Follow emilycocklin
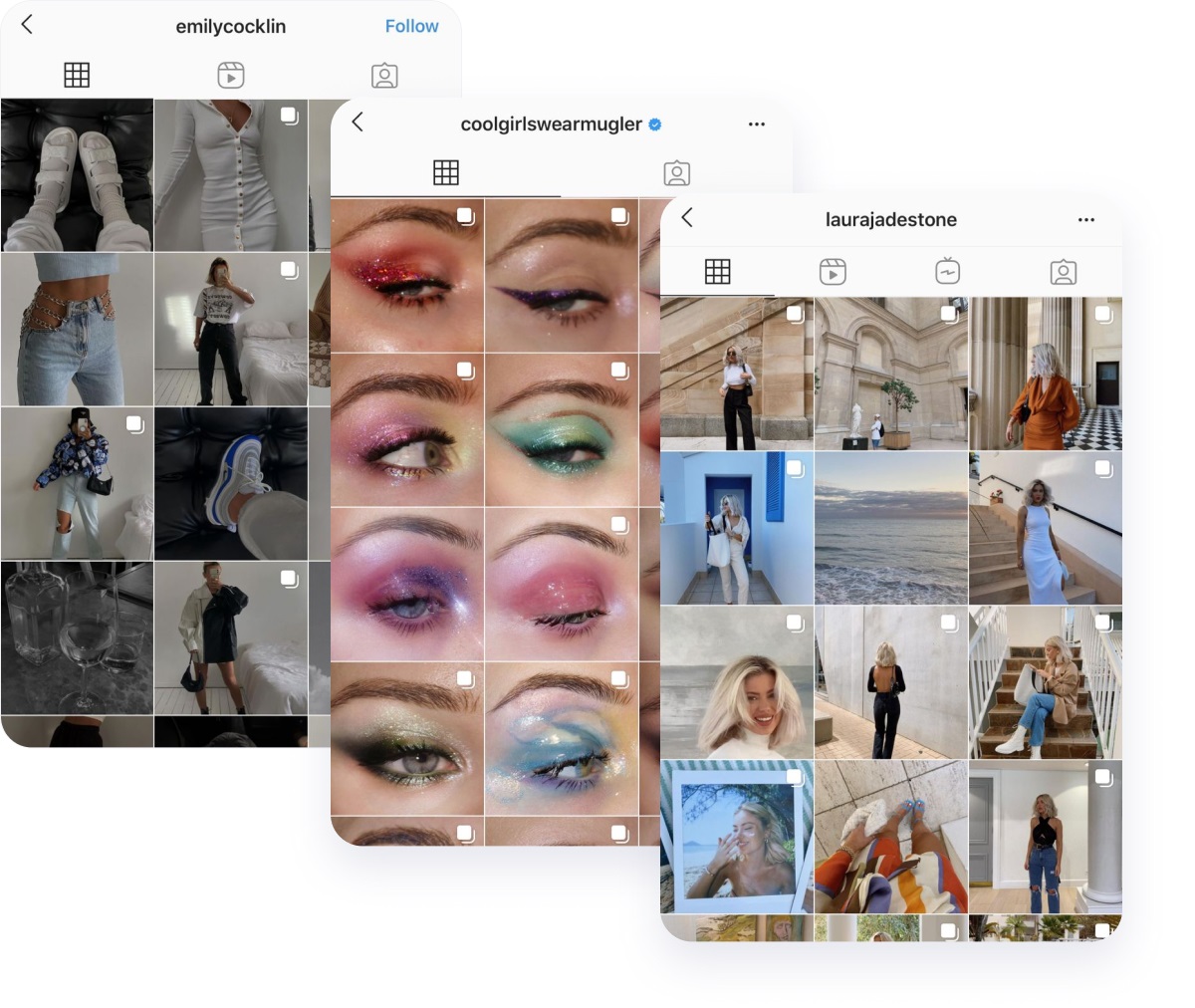Image resolution: width=1195 pixels, height=1008 pixels. click(x=411, y=26)
